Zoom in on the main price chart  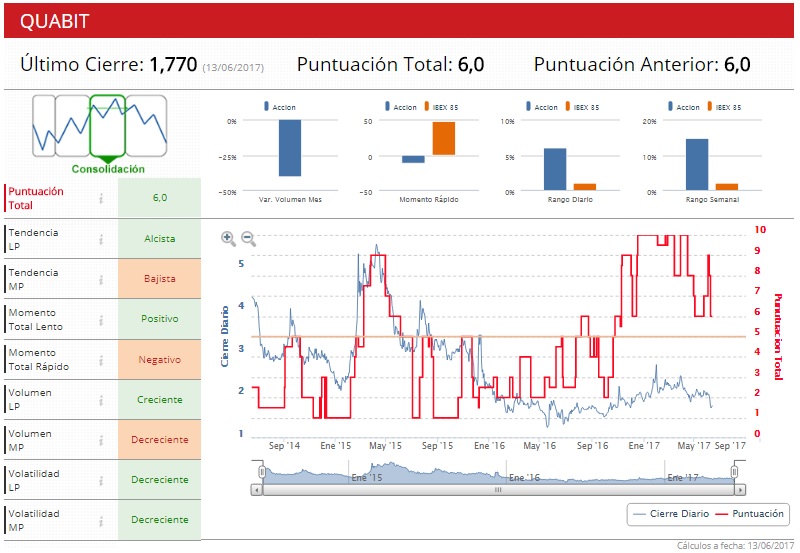click(x=228, y=238)
